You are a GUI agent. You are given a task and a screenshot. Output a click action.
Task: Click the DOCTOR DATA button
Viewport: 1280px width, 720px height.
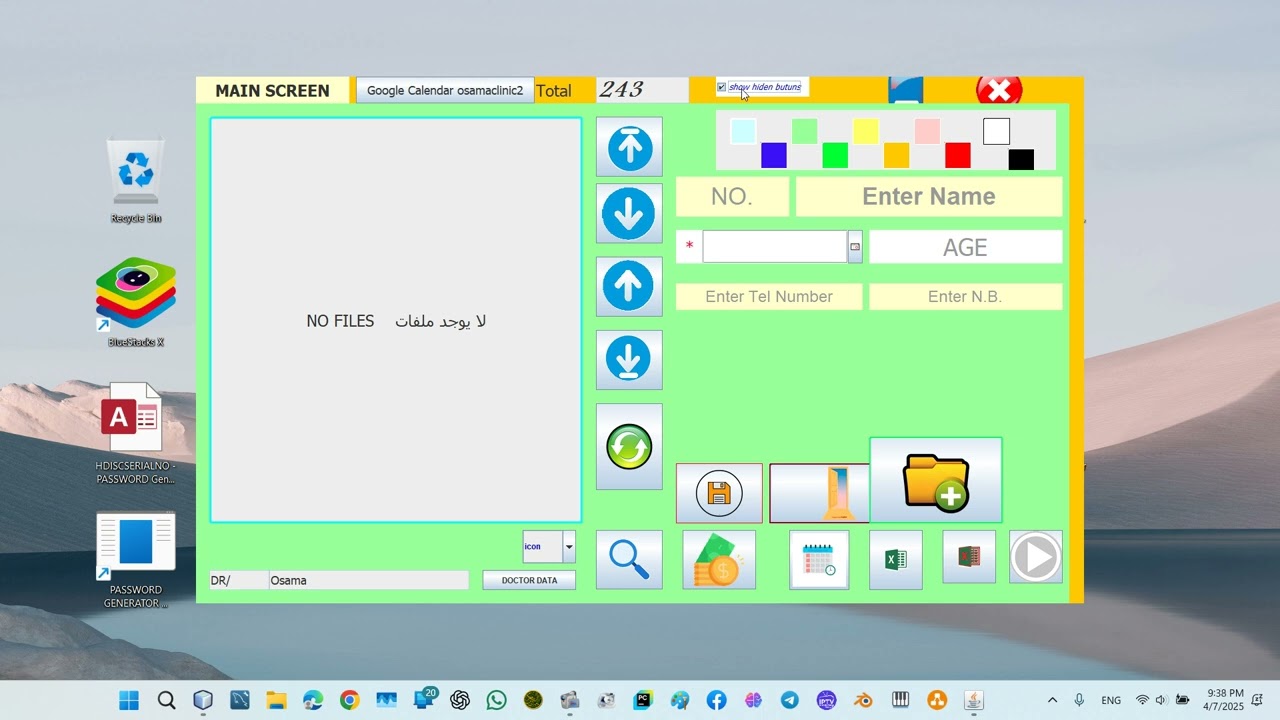click(529, 580)
